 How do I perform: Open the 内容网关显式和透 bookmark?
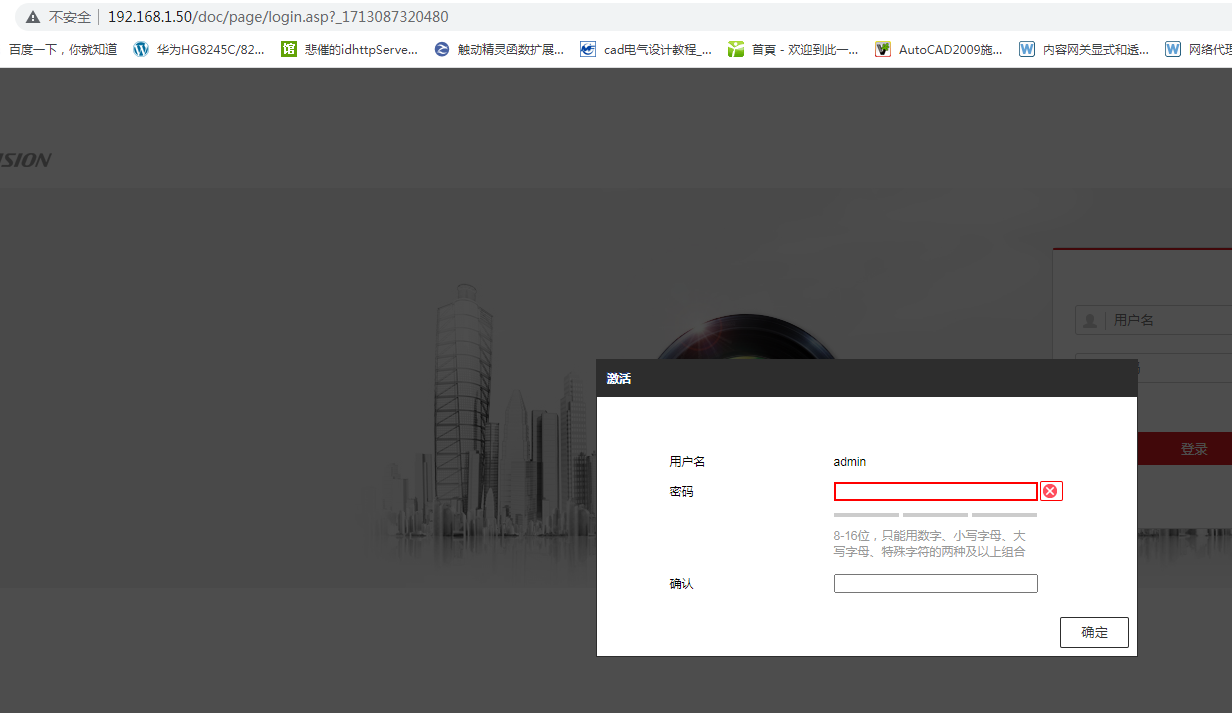[x=1085, y=49]
